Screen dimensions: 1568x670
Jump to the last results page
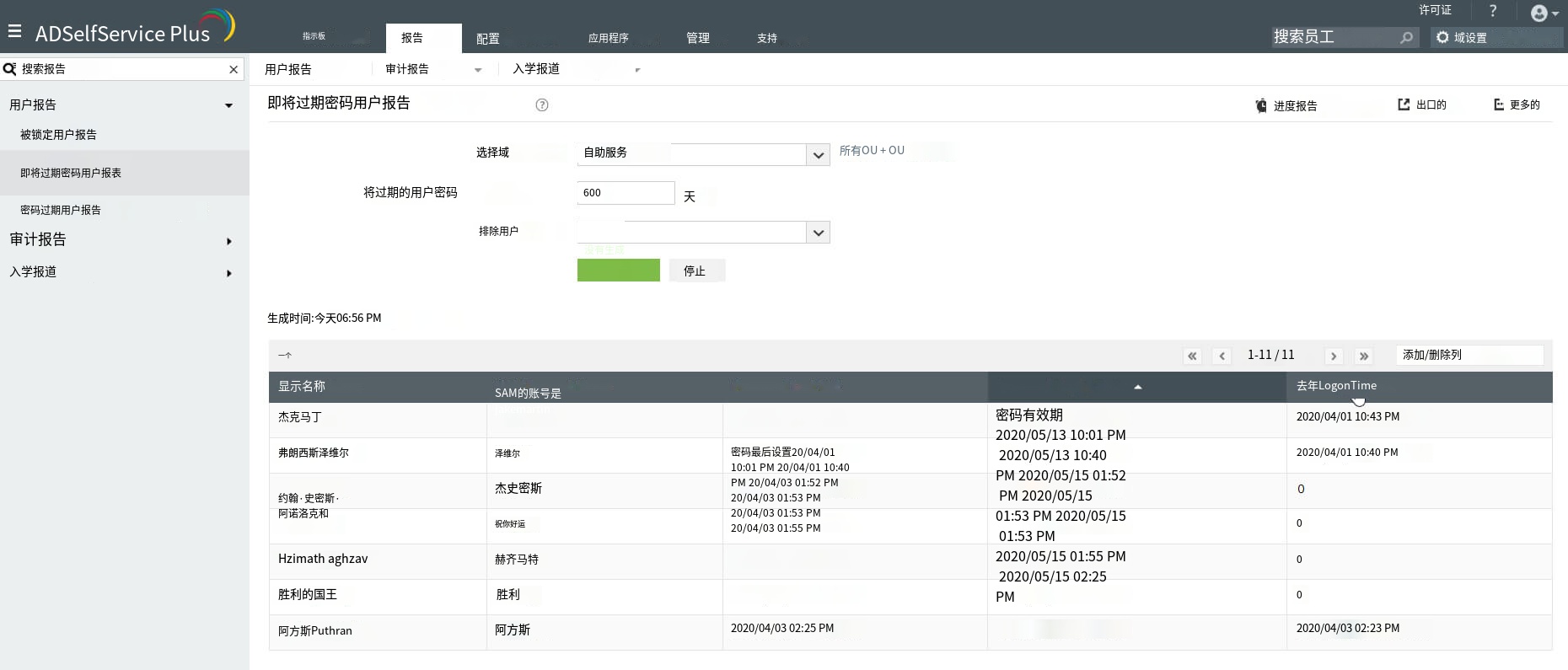[x=1364, y=356]
